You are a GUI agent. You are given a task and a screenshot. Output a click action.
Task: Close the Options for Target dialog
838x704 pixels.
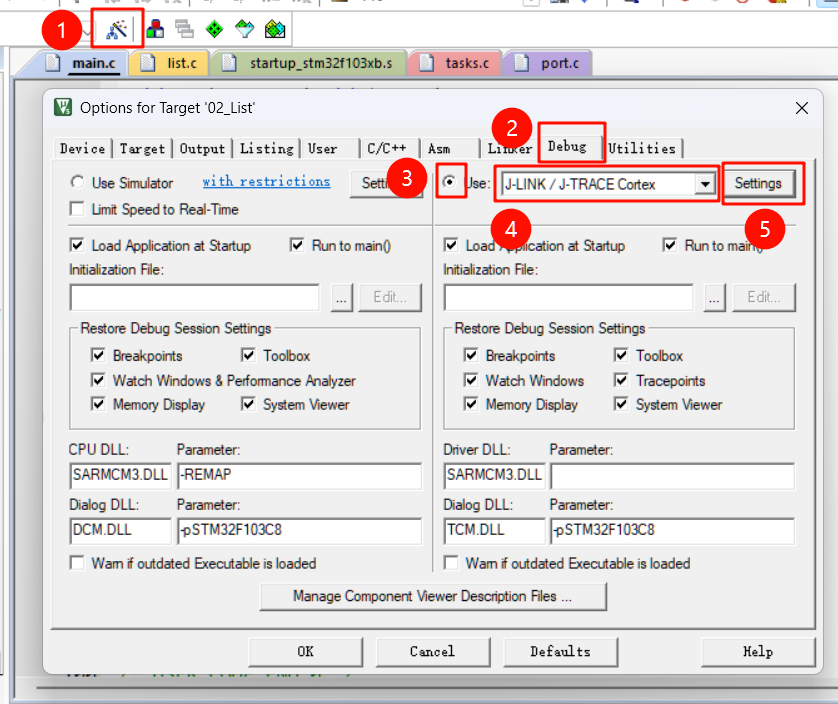[x=802, y=108]
